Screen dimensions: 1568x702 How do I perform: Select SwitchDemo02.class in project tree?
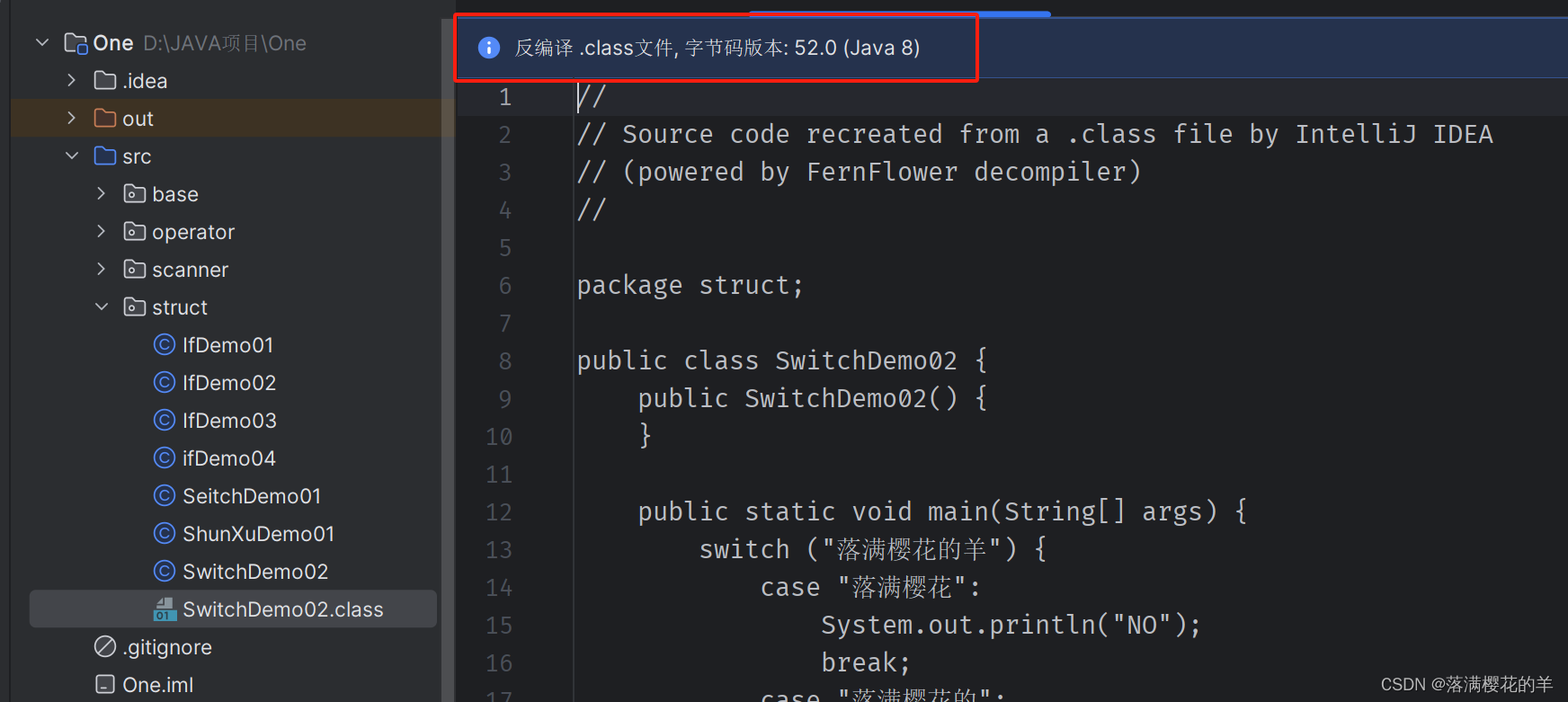pos(233,609)
